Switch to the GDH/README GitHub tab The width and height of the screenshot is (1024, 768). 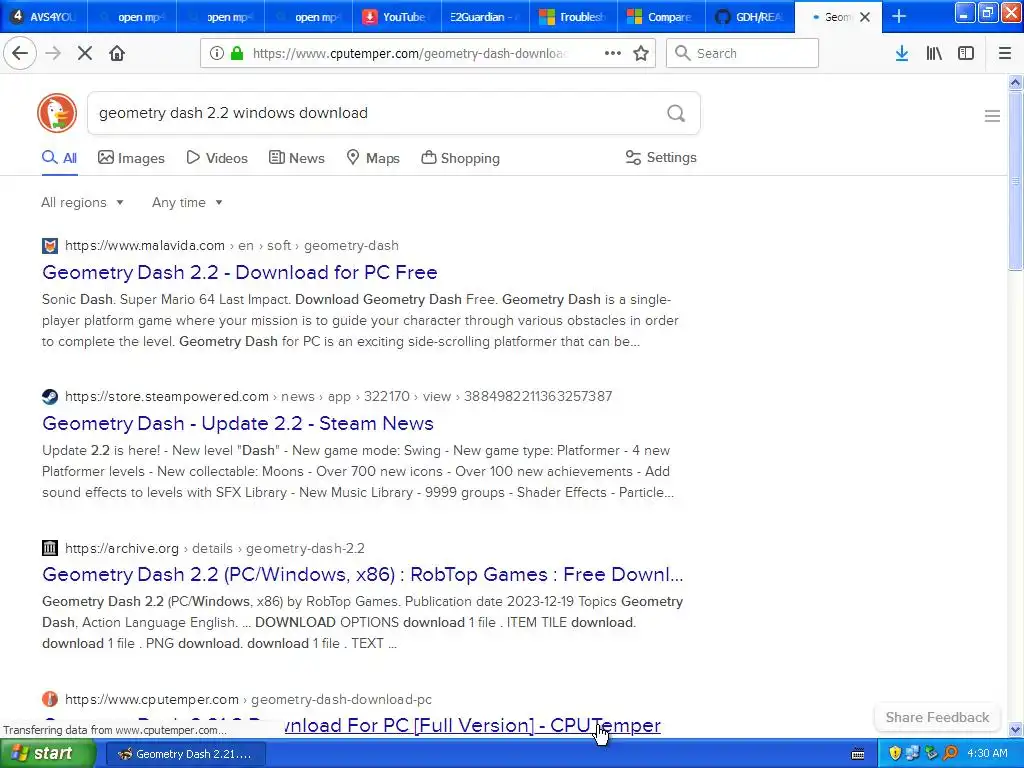[x=750, y=16]
